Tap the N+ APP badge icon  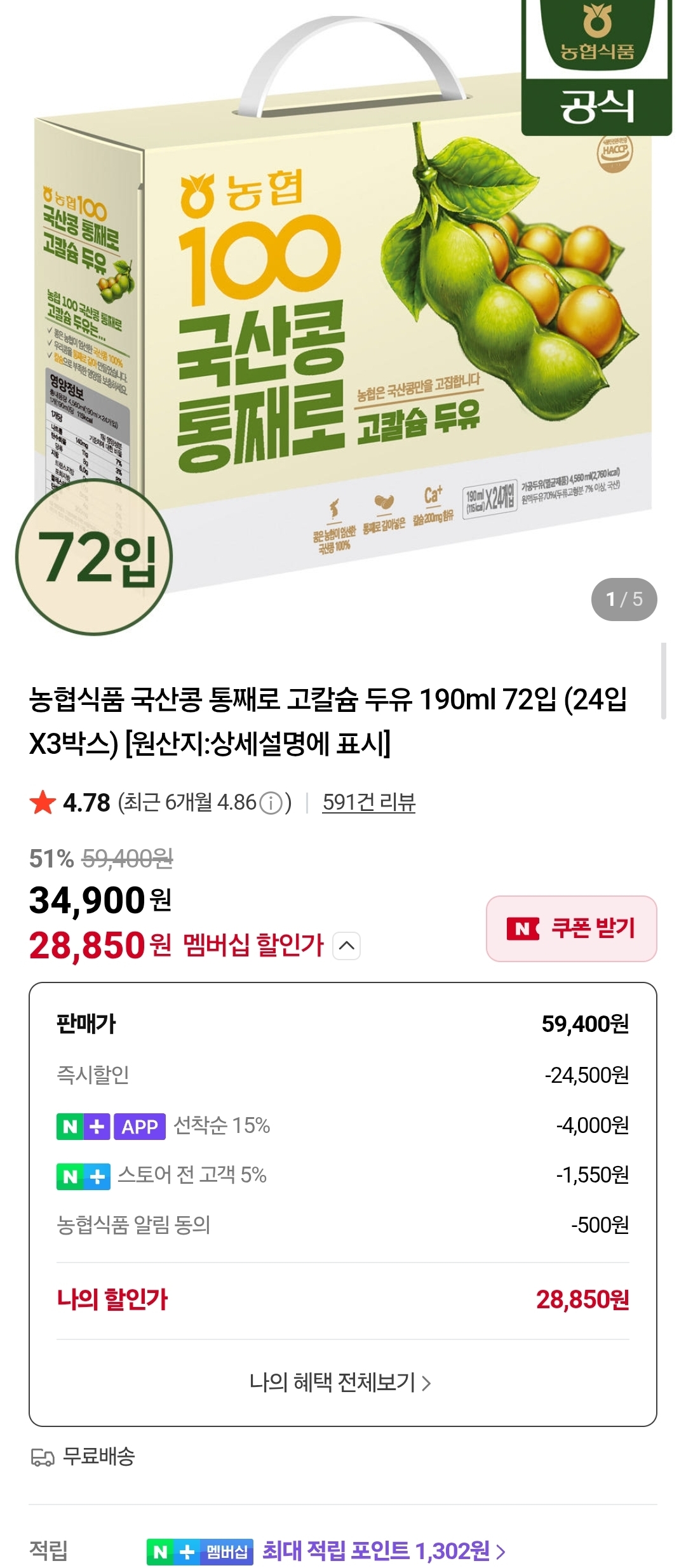tap(111, 1126)
